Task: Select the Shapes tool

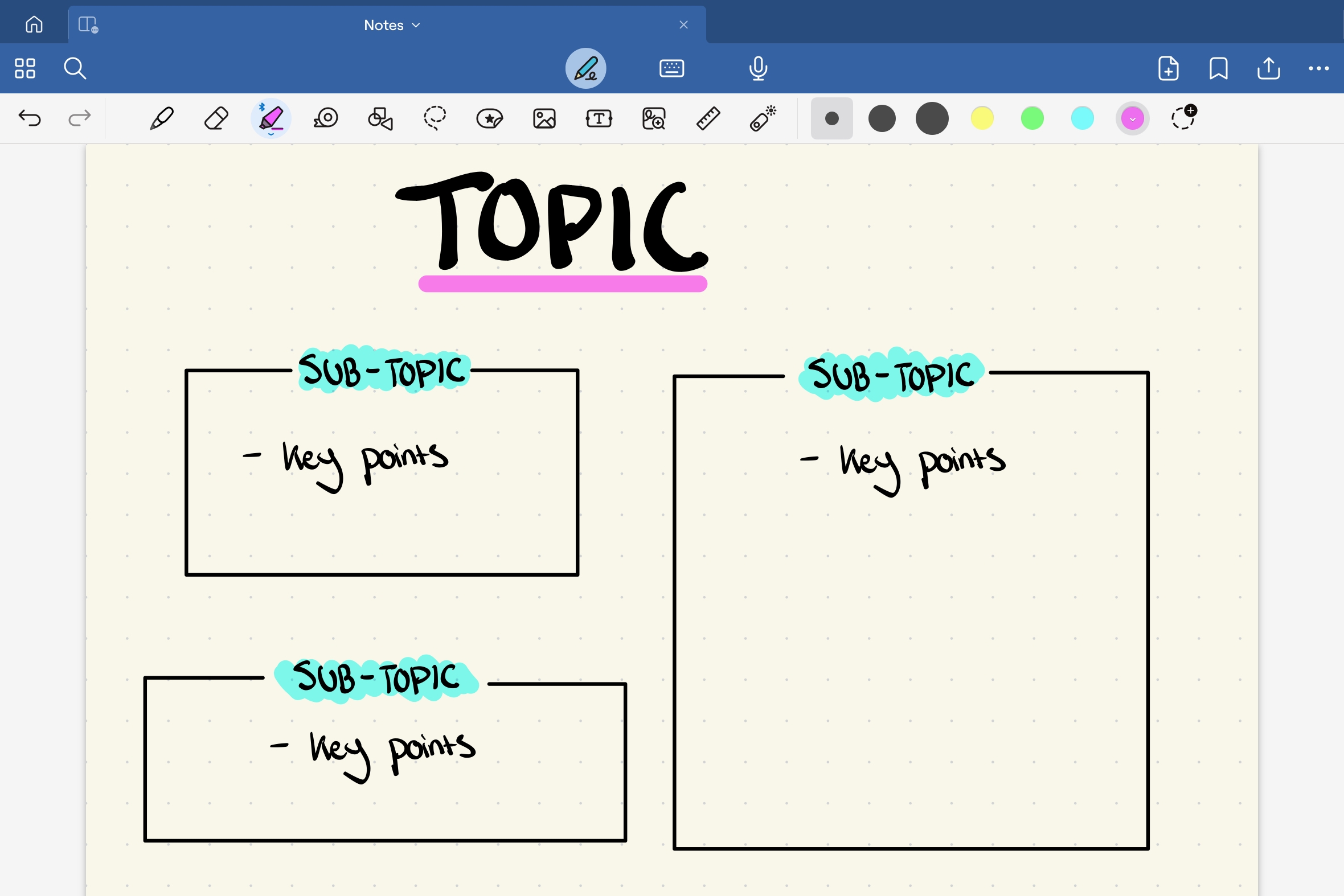Action: click(x=379, y=118)
